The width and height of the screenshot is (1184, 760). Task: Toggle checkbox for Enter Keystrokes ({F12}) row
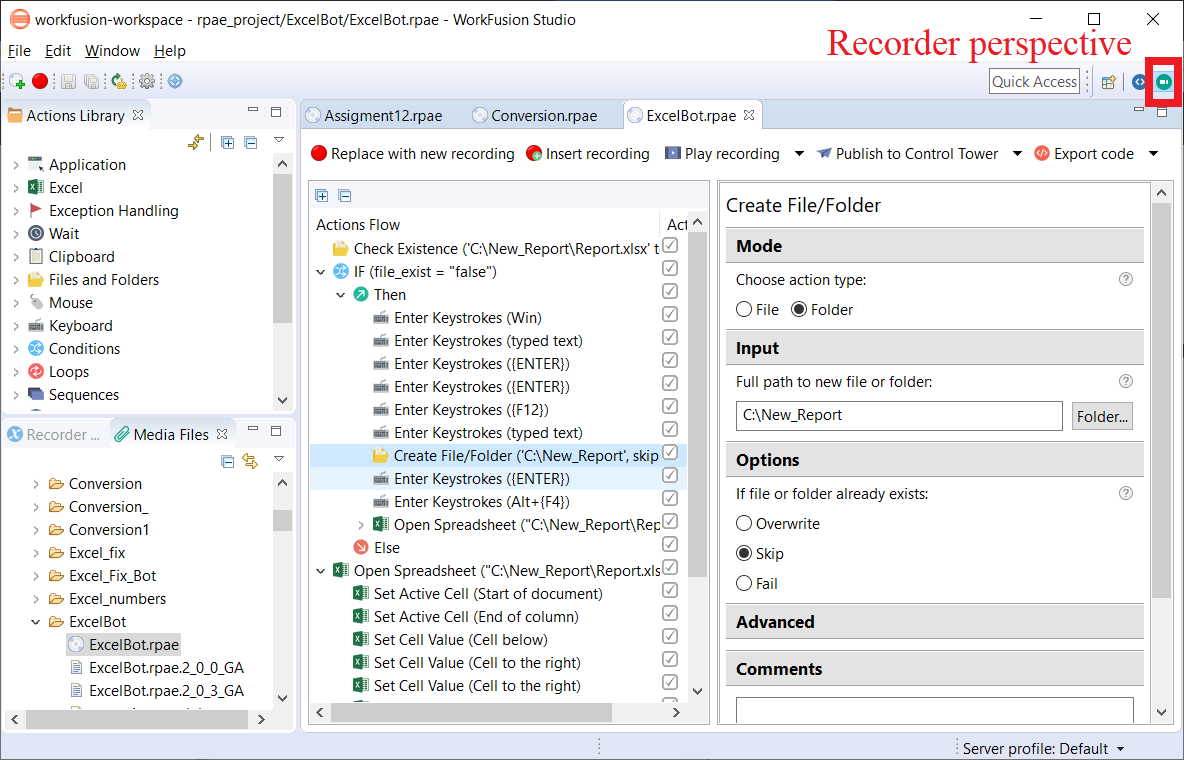point(670,406)
